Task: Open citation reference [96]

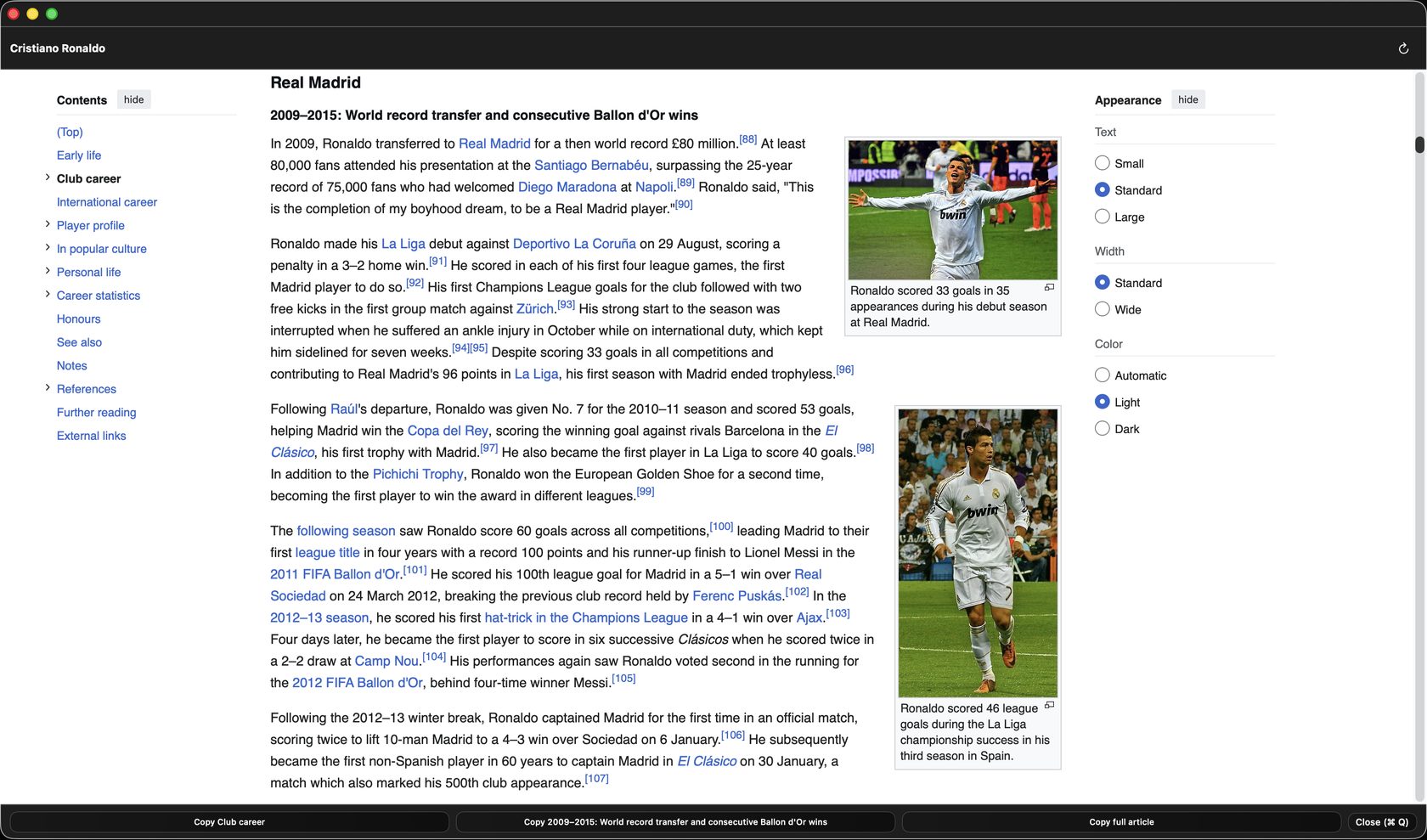Action: pos(844,369)
